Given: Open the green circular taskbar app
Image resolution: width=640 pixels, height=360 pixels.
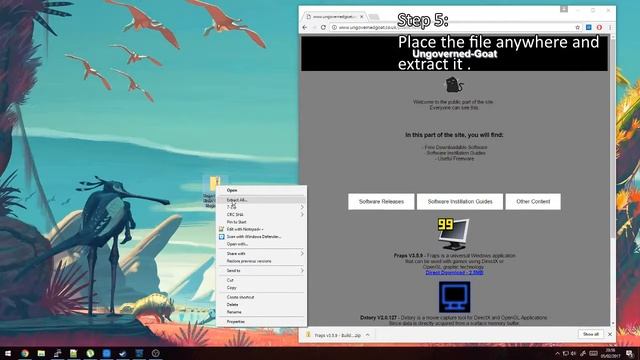Looking at the screenshot, I should click(90, 353).
